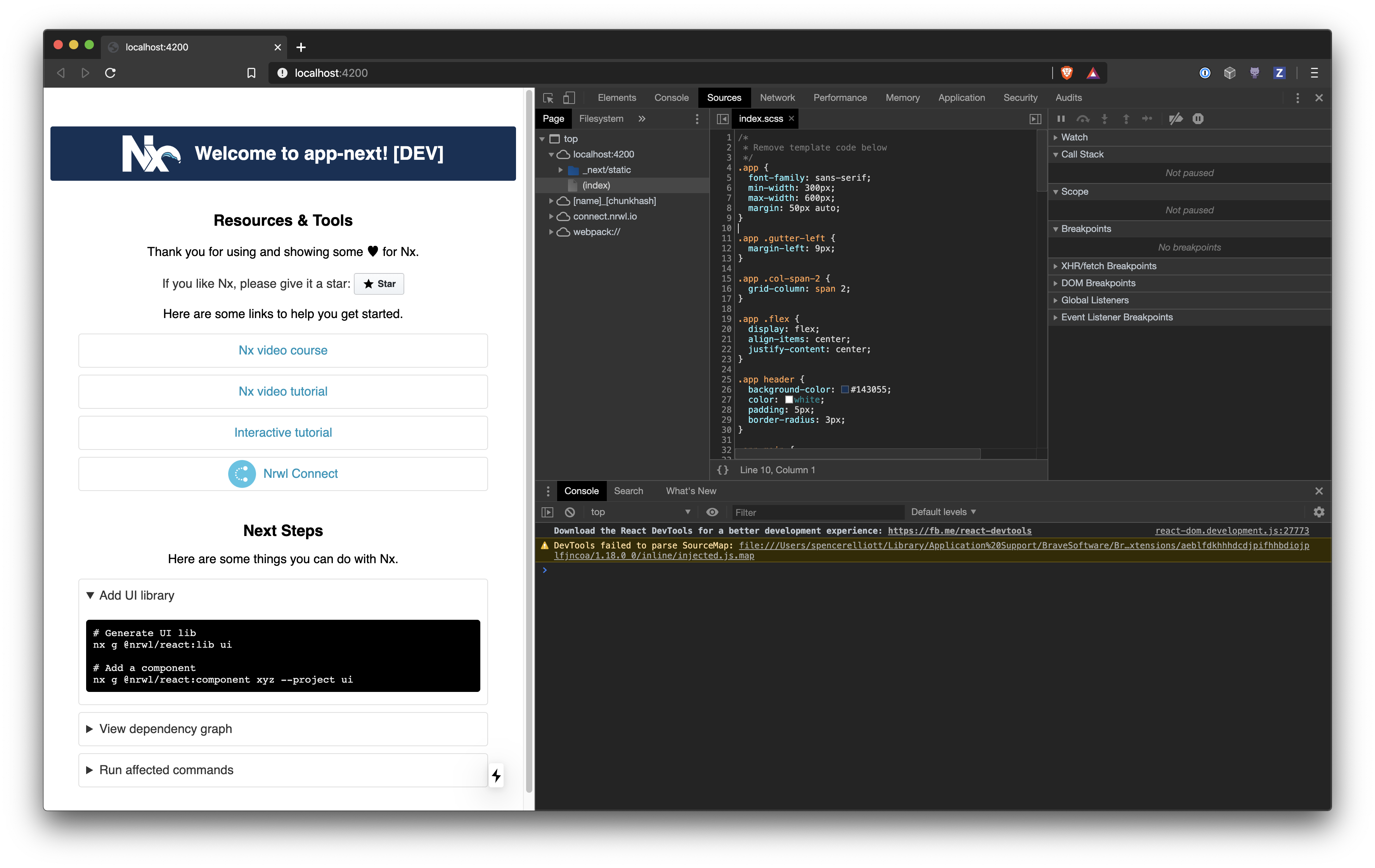1375x868 pixels.
Task: Switch to the Network tab
Action: 777,98
